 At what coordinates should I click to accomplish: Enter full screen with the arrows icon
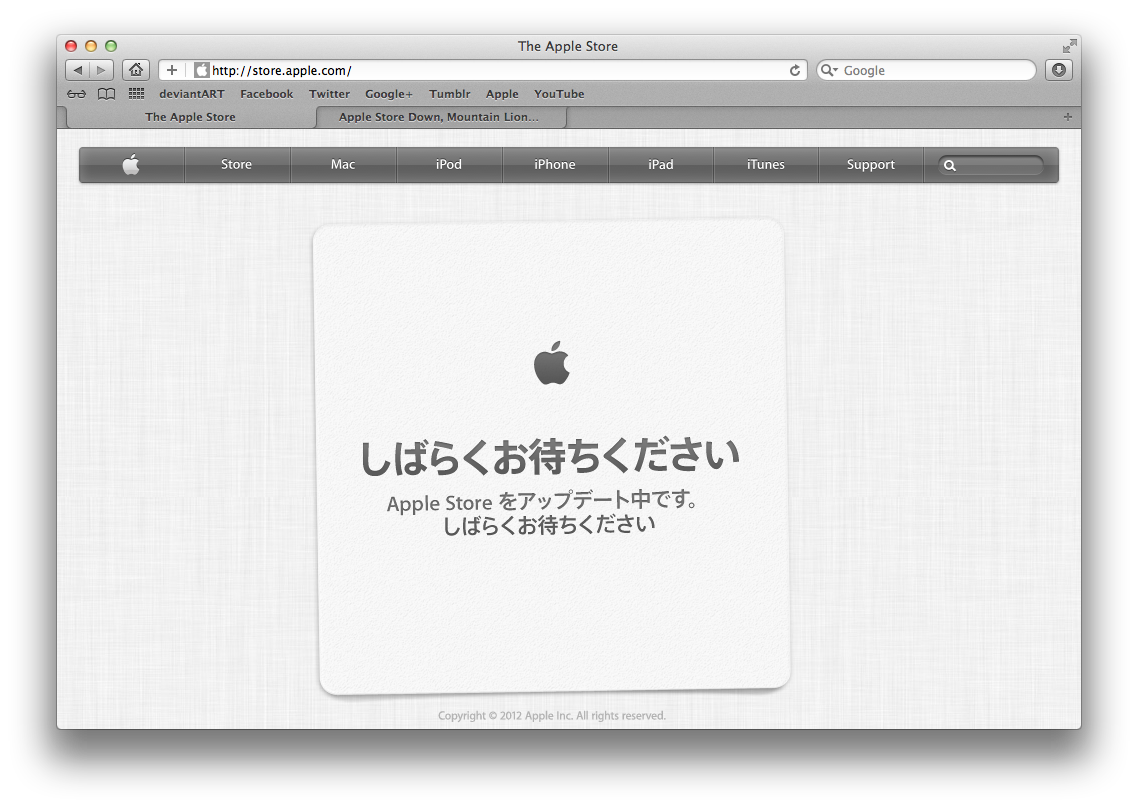pos(1069,46)
